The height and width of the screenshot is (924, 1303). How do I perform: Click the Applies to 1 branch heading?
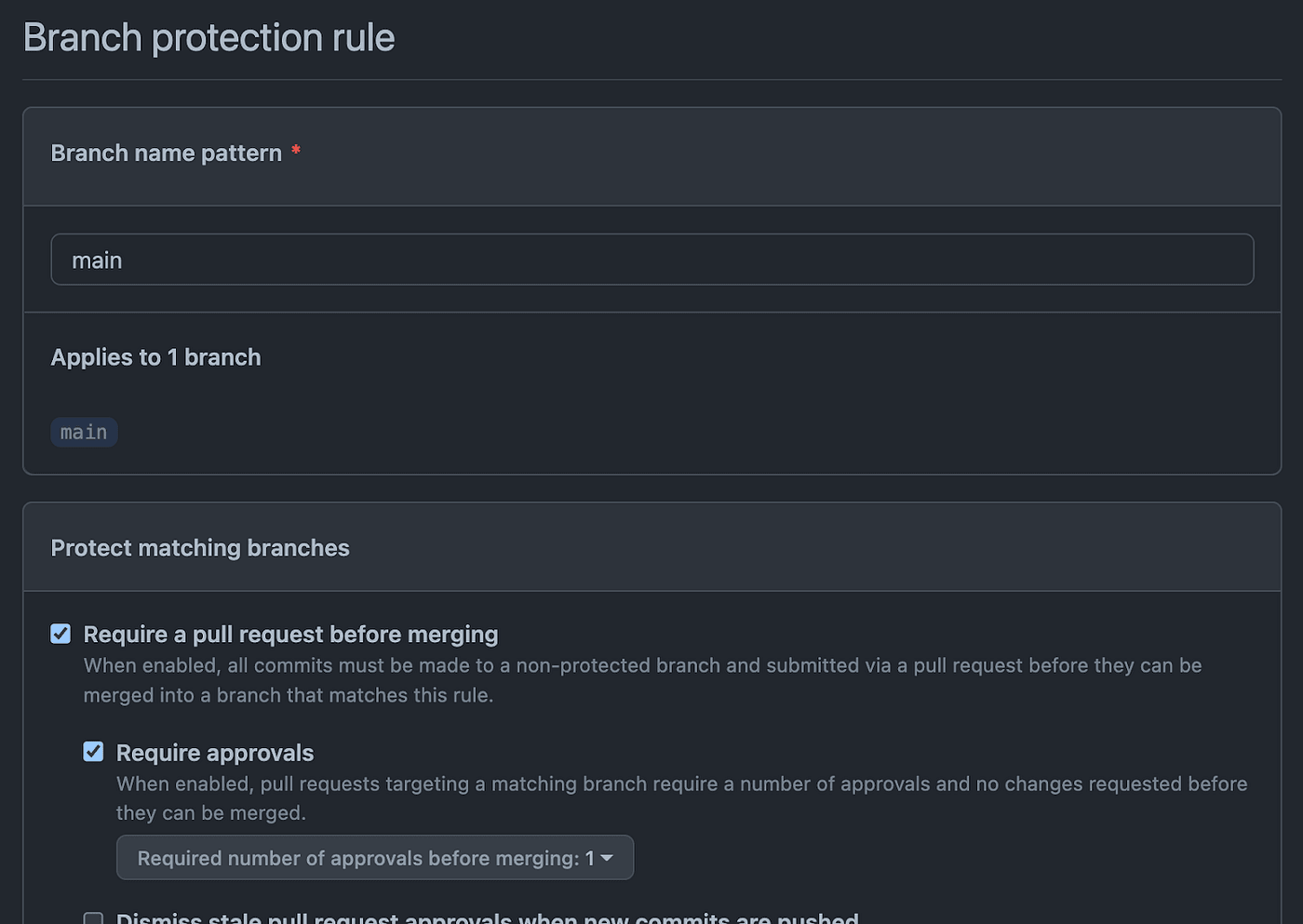pos(155,357)
